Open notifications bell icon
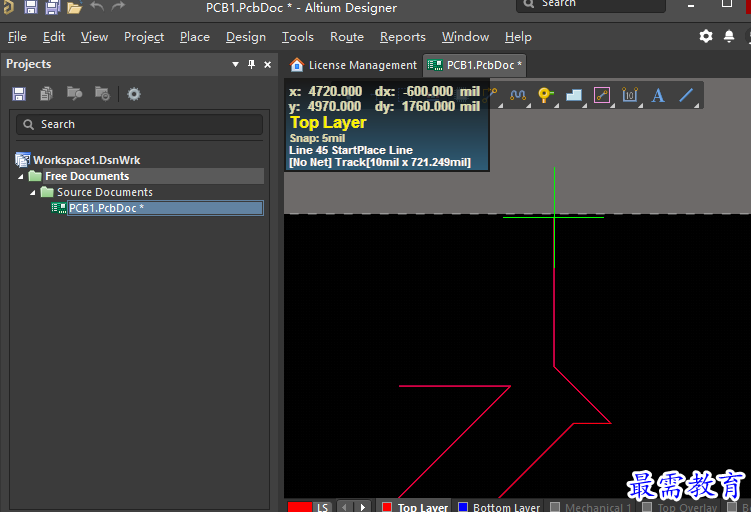The image size is (751, 517). [729, 36]
